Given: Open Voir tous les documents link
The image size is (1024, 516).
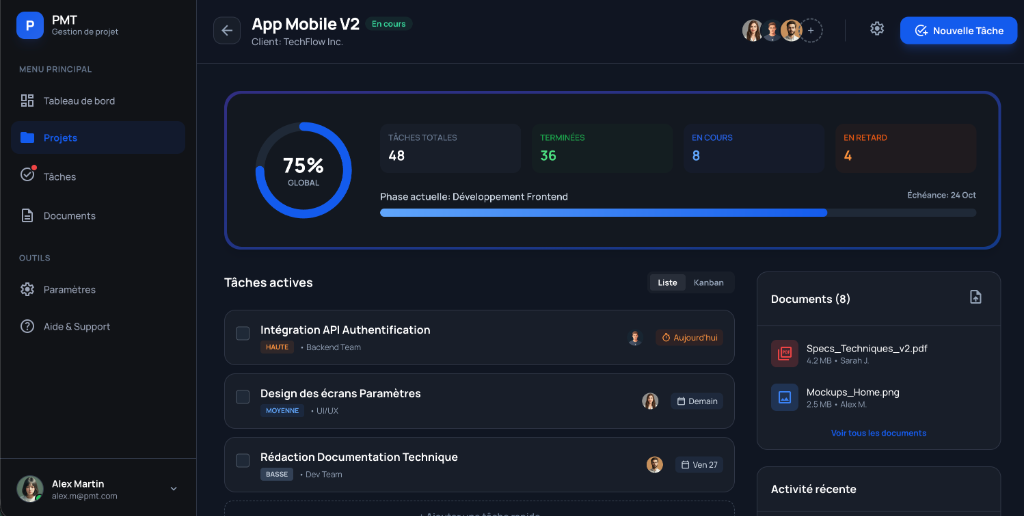Looking at the screenshot, I should click(878, 433).
